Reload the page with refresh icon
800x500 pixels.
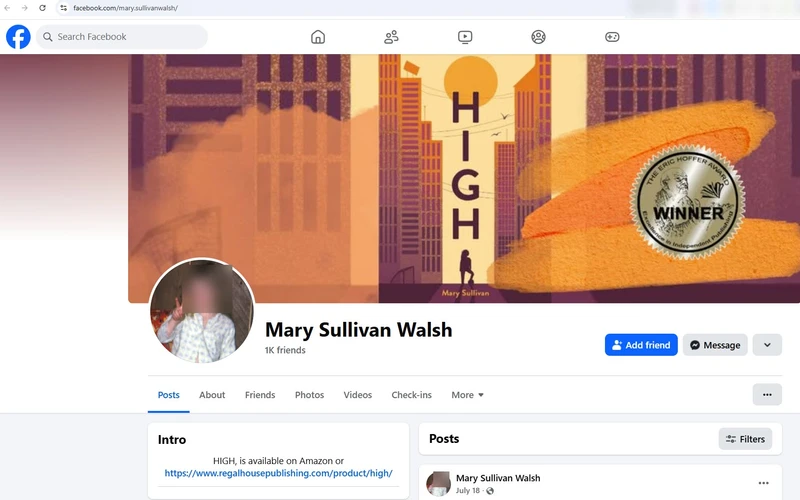point(42,8)
